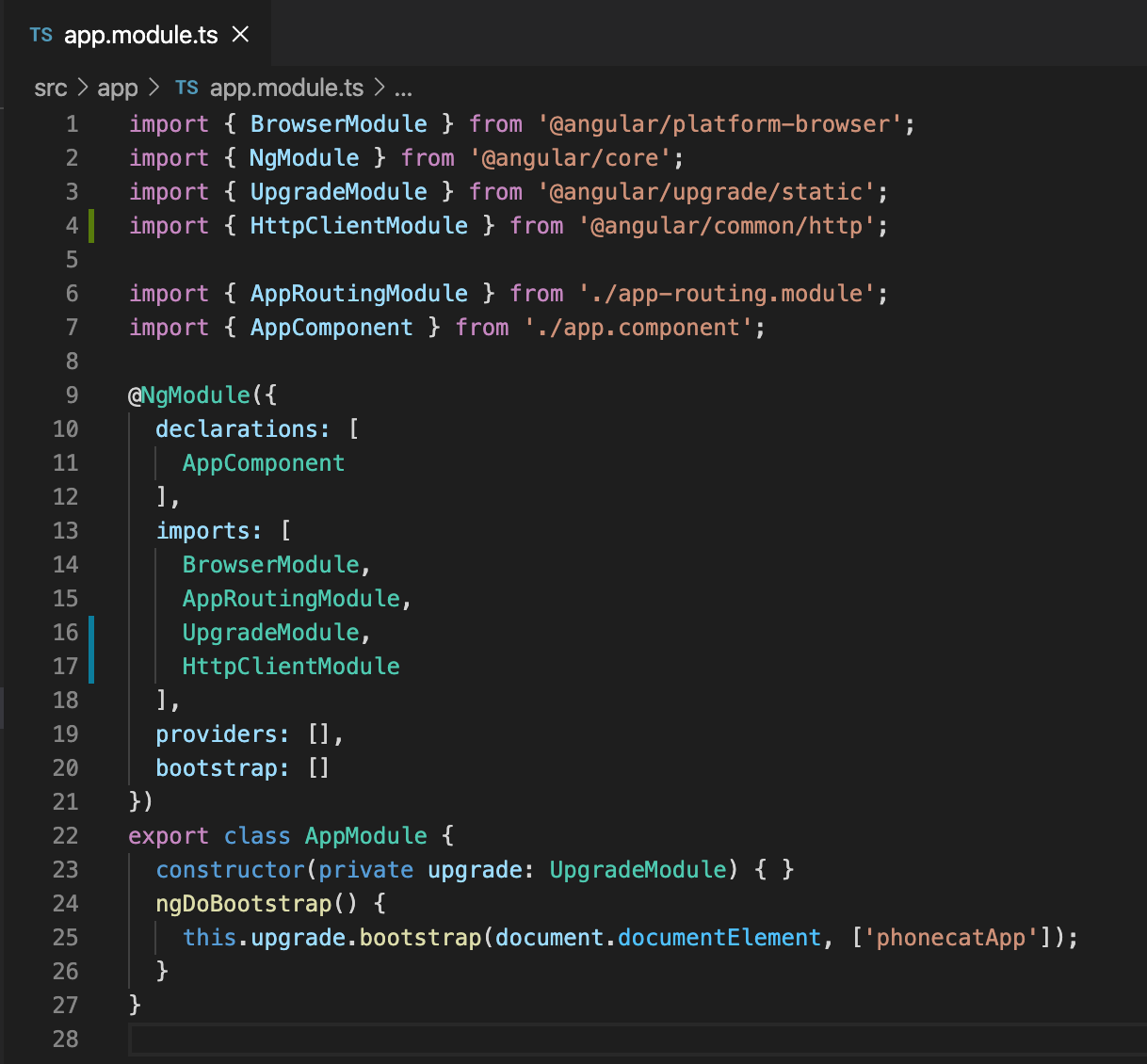Click HttpClientModule in the line 4 import
Viewport: 1147px width, 1064px height.
[x=359, y=226]
